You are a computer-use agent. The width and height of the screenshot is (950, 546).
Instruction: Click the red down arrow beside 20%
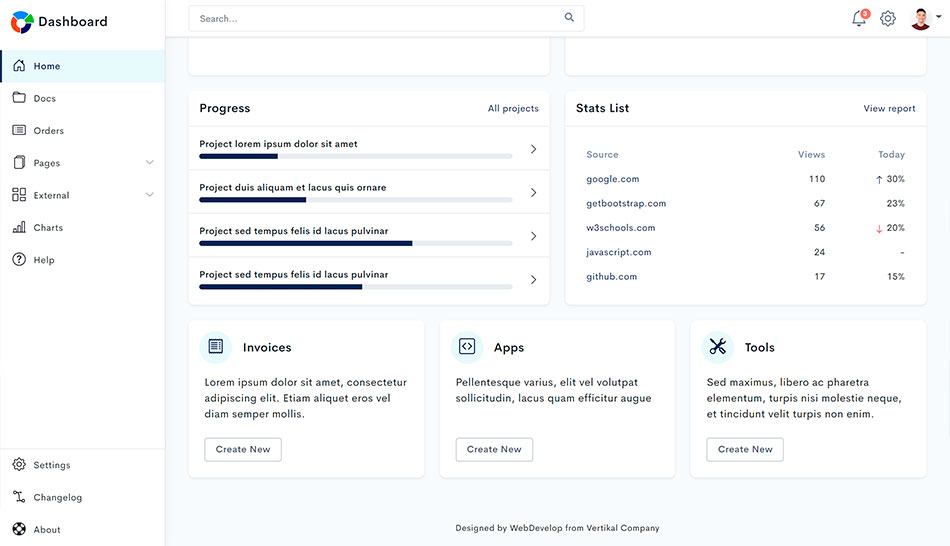coord(879,228)
